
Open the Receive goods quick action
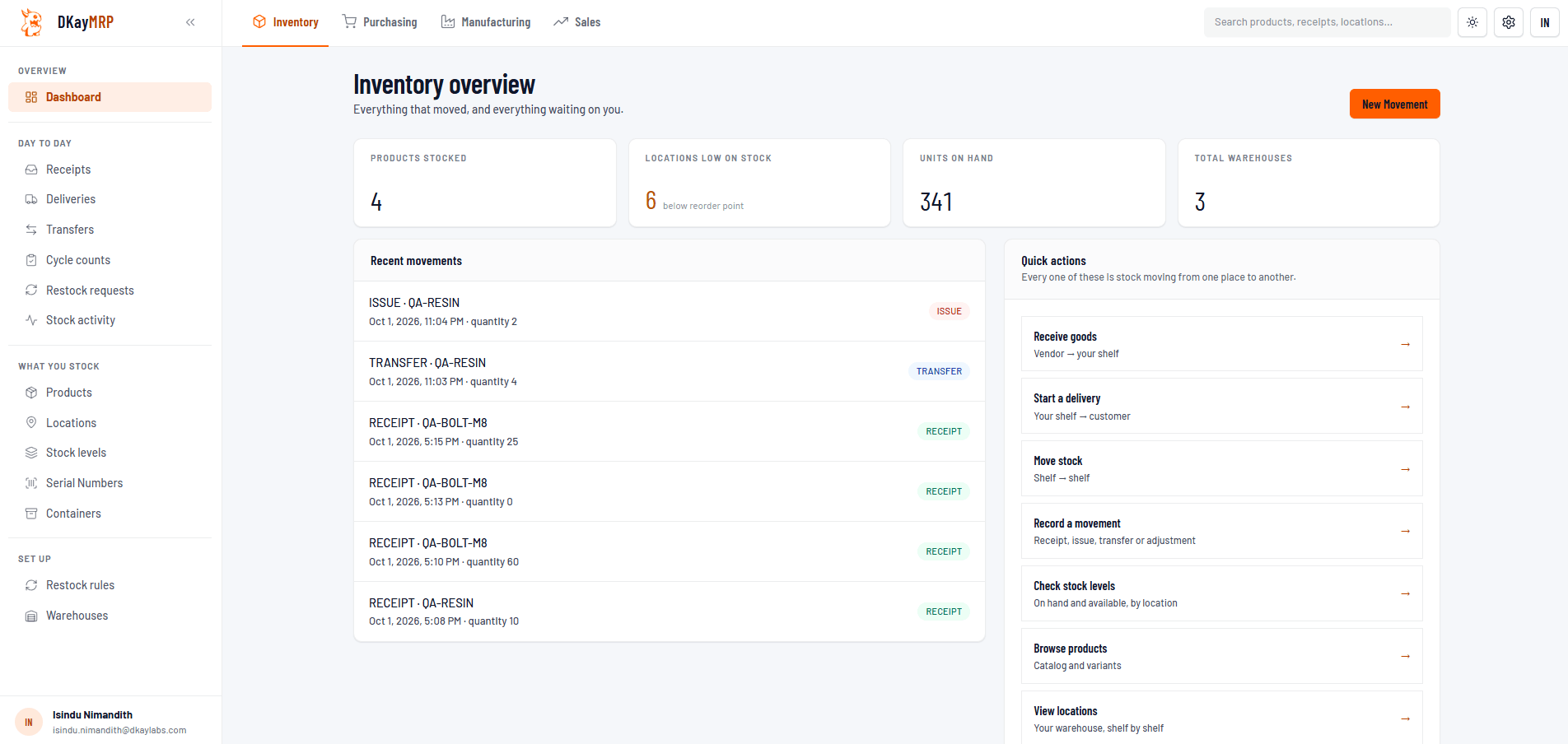[1222, 344]
